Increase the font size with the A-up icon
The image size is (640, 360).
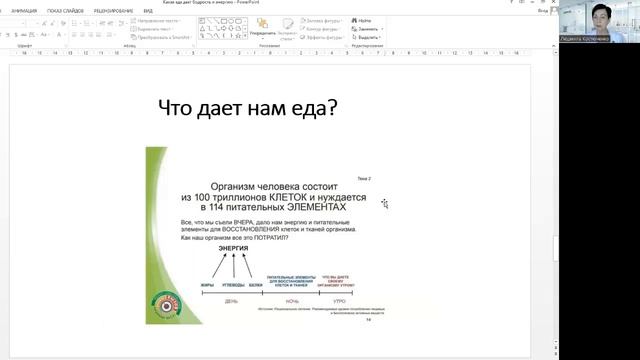pyautogui.click(x=44, y=24)
